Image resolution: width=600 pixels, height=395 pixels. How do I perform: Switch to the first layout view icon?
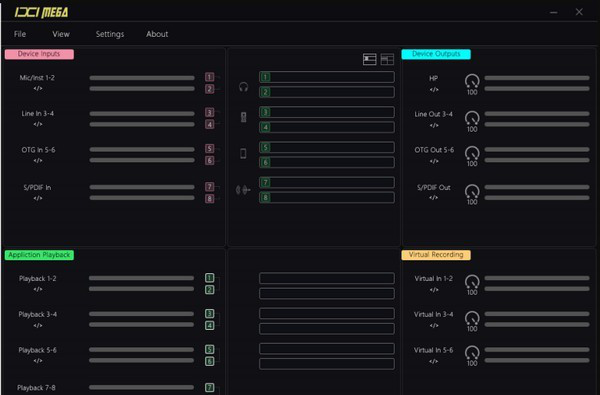point(370,59)
